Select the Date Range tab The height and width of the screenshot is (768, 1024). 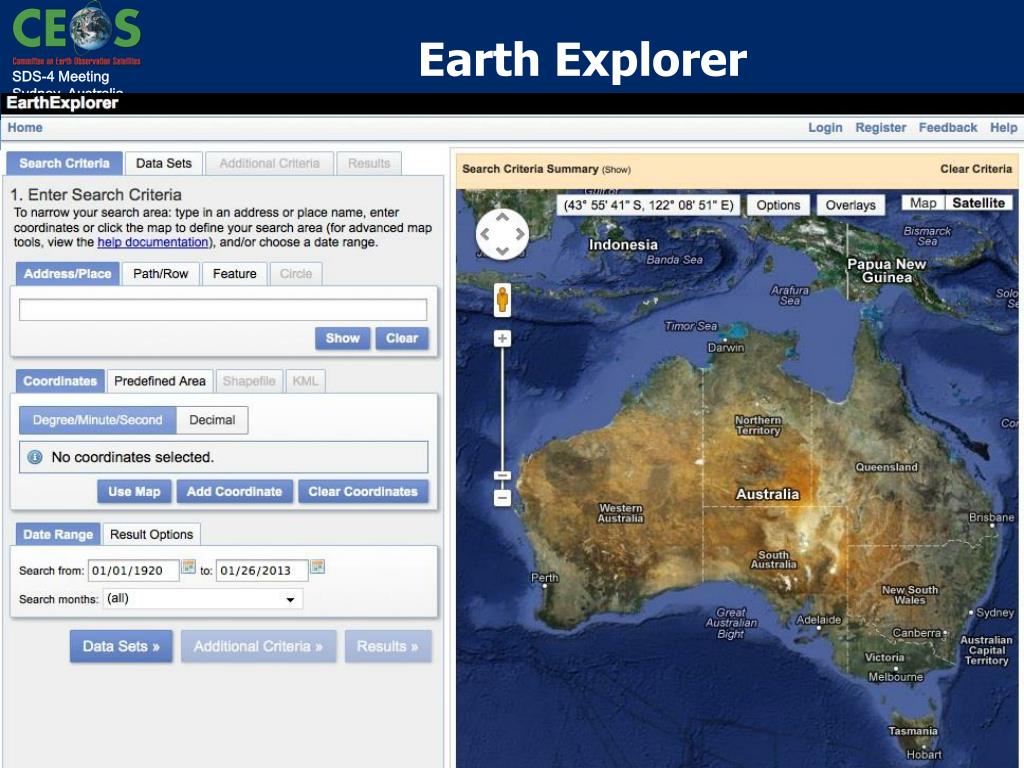click(x=58, y=534)
